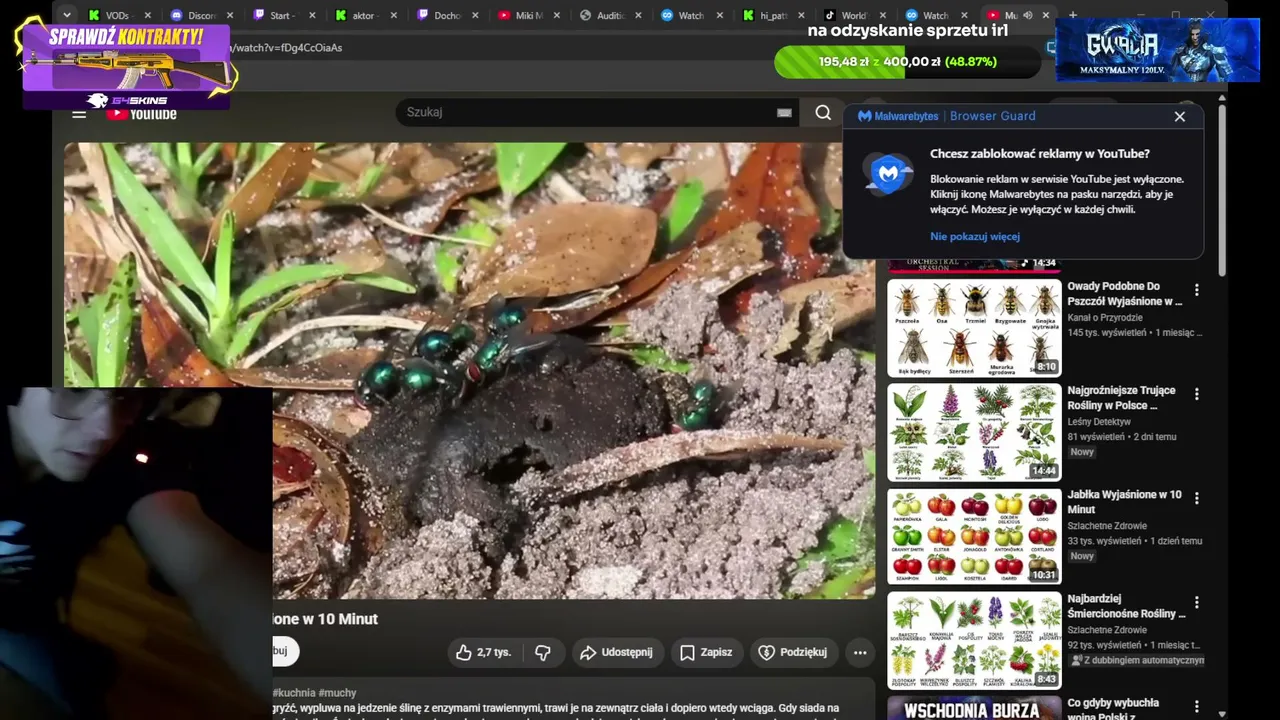Viewport: 1280px width, 720px height.
Task: Click the Zapisz save button
Action: click(x=706, y=652)
